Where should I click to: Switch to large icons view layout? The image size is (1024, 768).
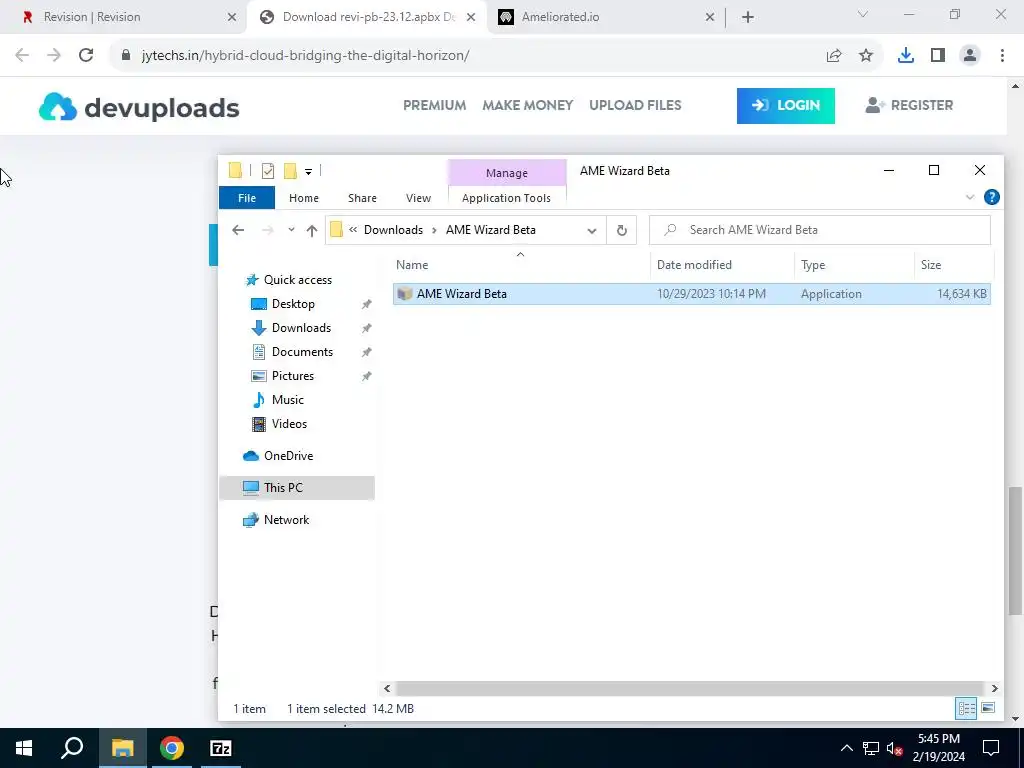[x=988, y=709]
